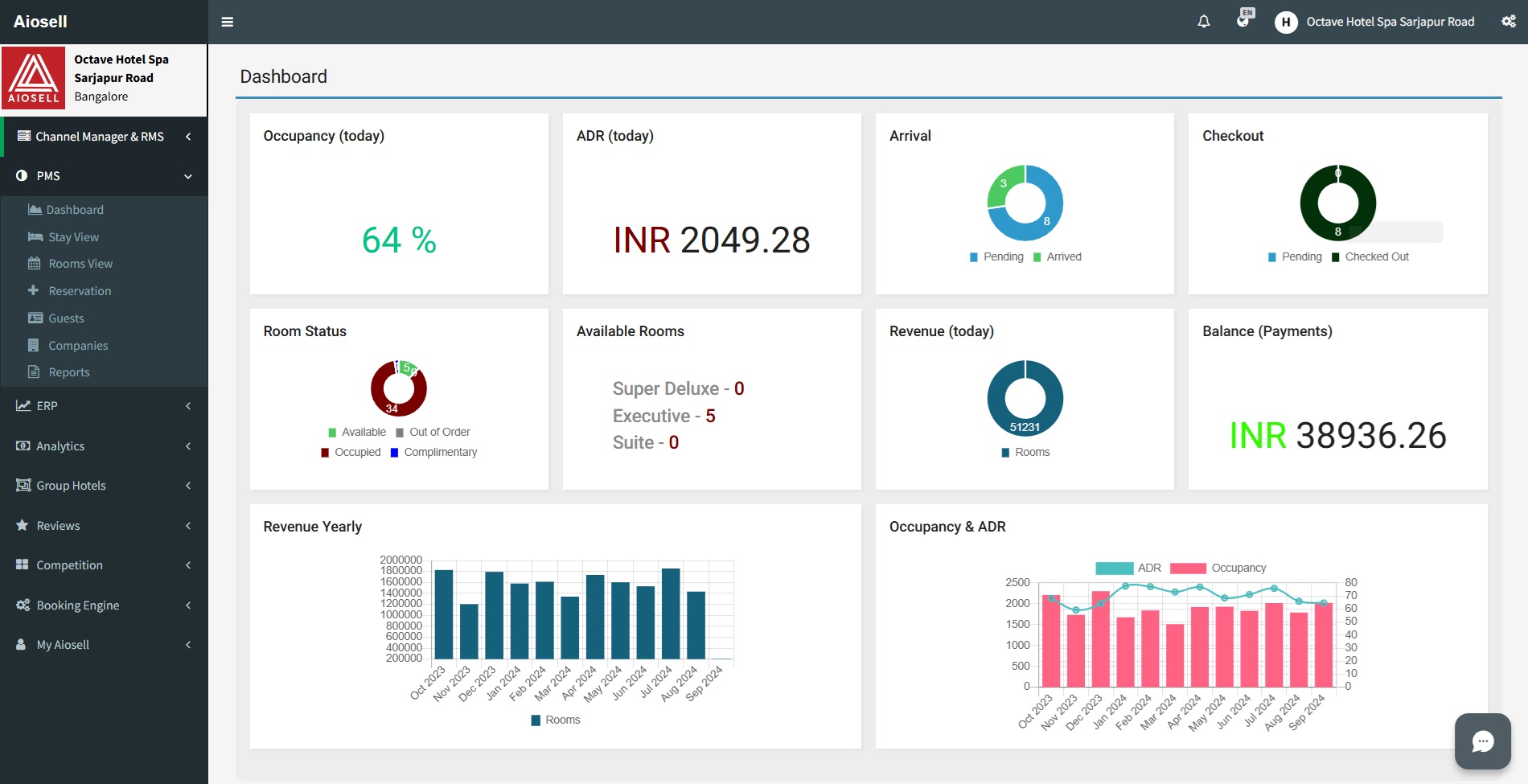
Task: Open the chat support bubble
Action: 1482,741
